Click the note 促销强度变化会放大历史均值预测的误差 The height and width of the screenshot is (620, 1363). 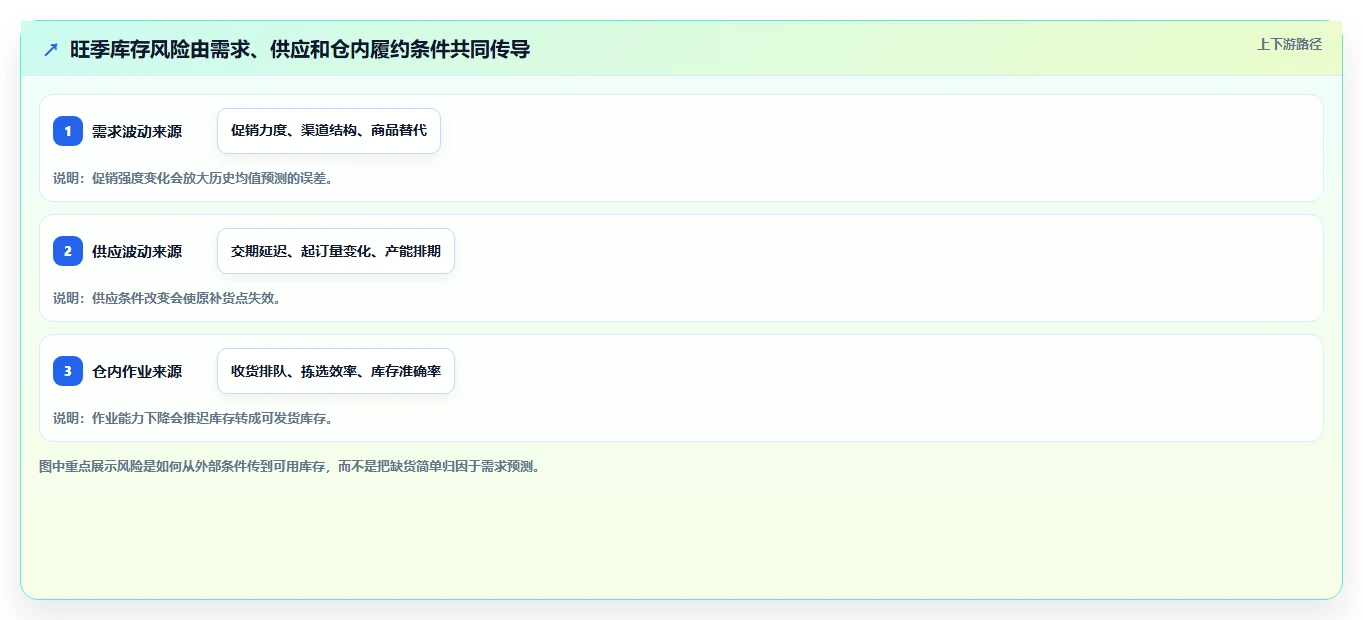pyautogui.click(x=193, y=178)
